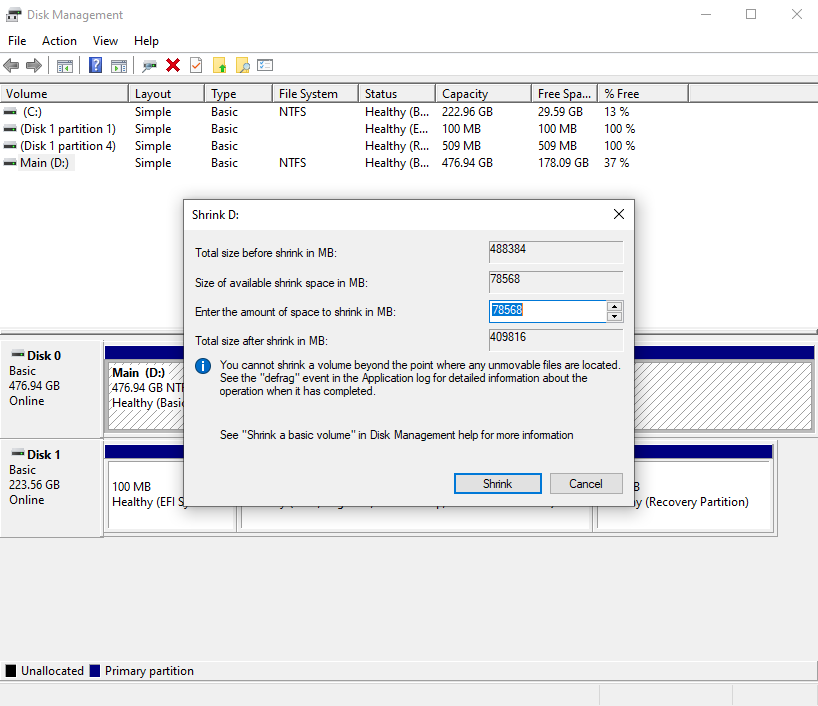Open Help via the blue question mark icon
Screen dimensions: 818x706
pyautogui.click(x=96, y=66)
